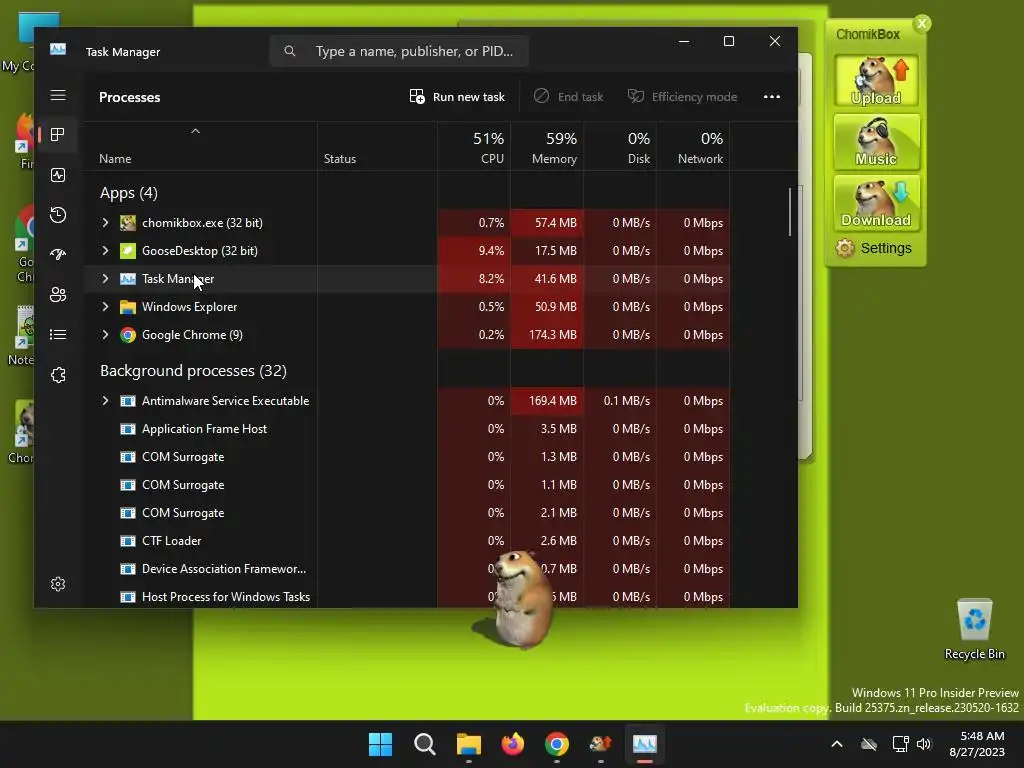Open ChomikBox app from the taskbar

(x=601, y=744)
